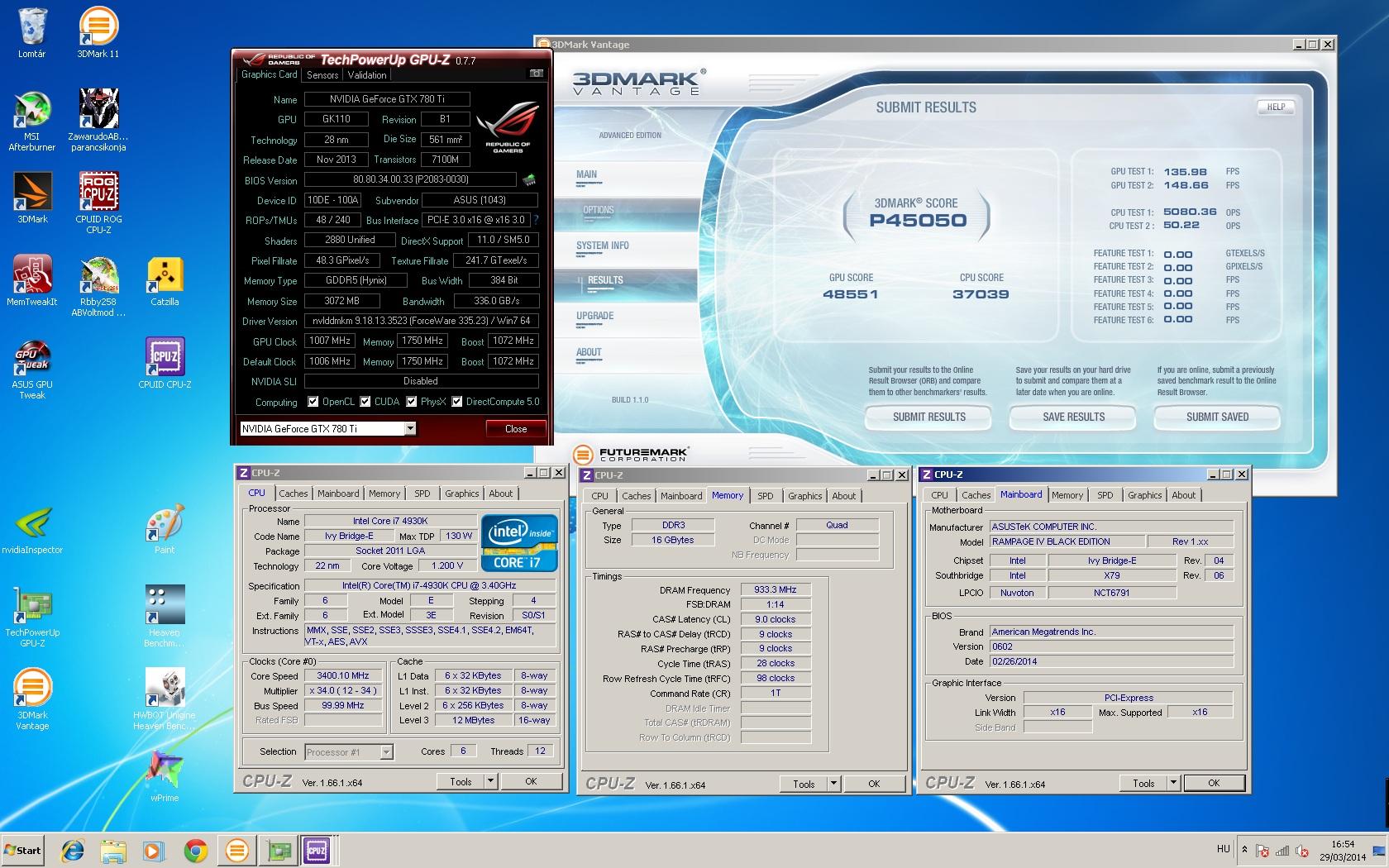Toggle the CUDA checkbox in GPU-Z
Viewport: 1389px width, 868px height.
click(x=365, y=402)
